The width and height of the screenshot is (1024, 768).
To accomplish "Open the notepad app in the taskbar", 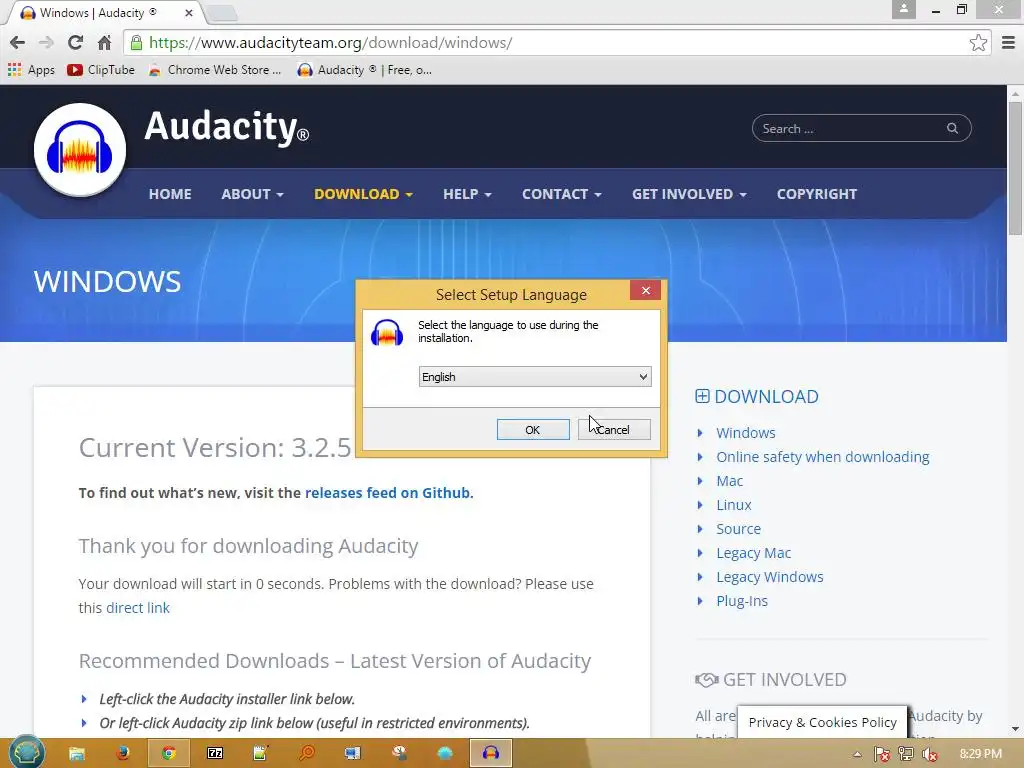I will 261,754.
